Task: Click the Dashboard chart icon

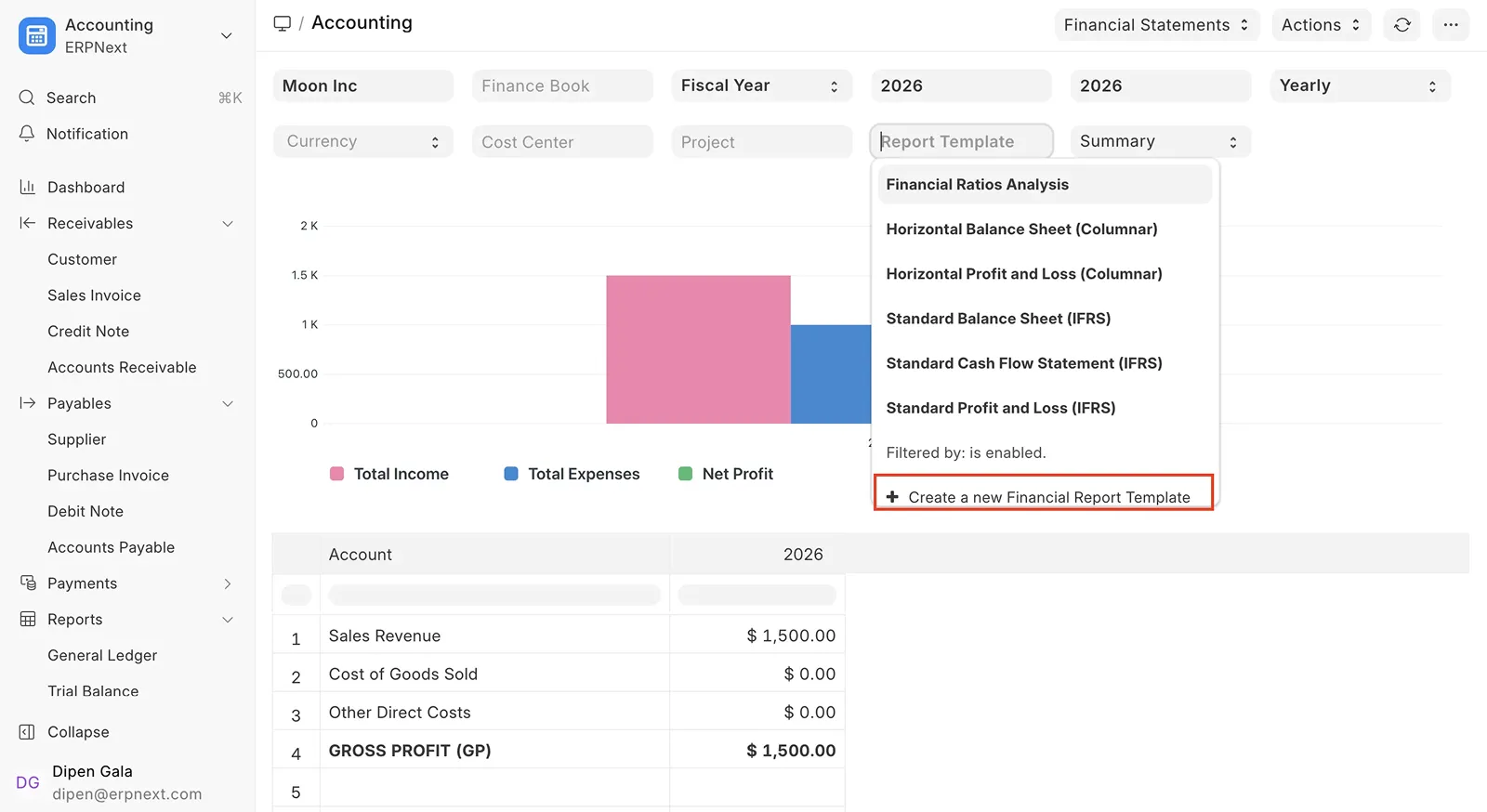Action: 28,187
